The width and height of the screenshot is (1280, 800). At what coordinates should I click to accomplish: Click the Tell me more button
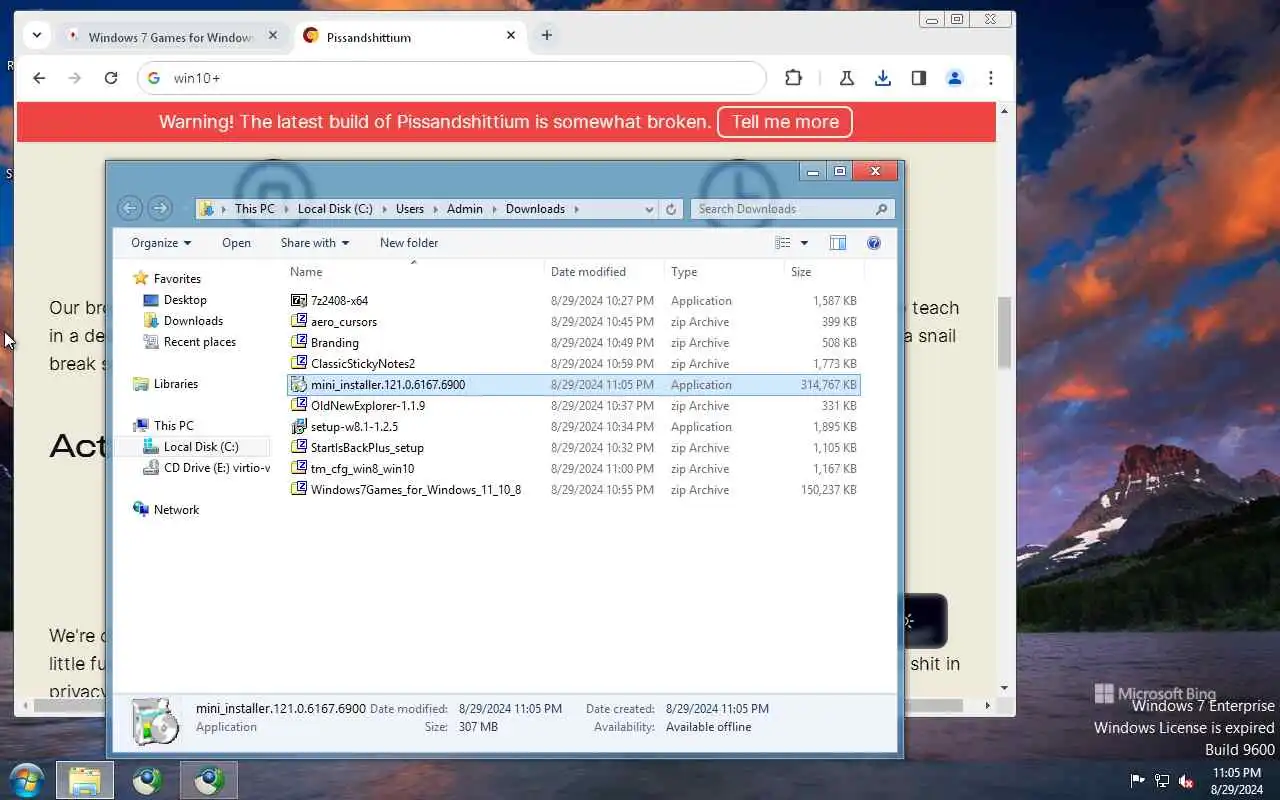tap(785, 122)
